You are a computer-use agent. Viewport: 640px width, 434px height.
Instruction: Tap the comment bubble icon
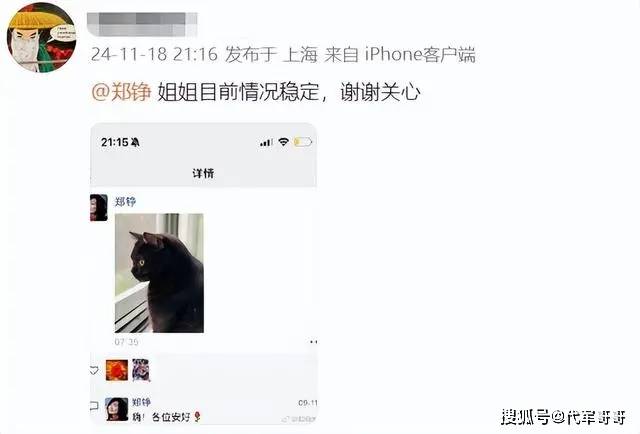[x=94, y=405]
